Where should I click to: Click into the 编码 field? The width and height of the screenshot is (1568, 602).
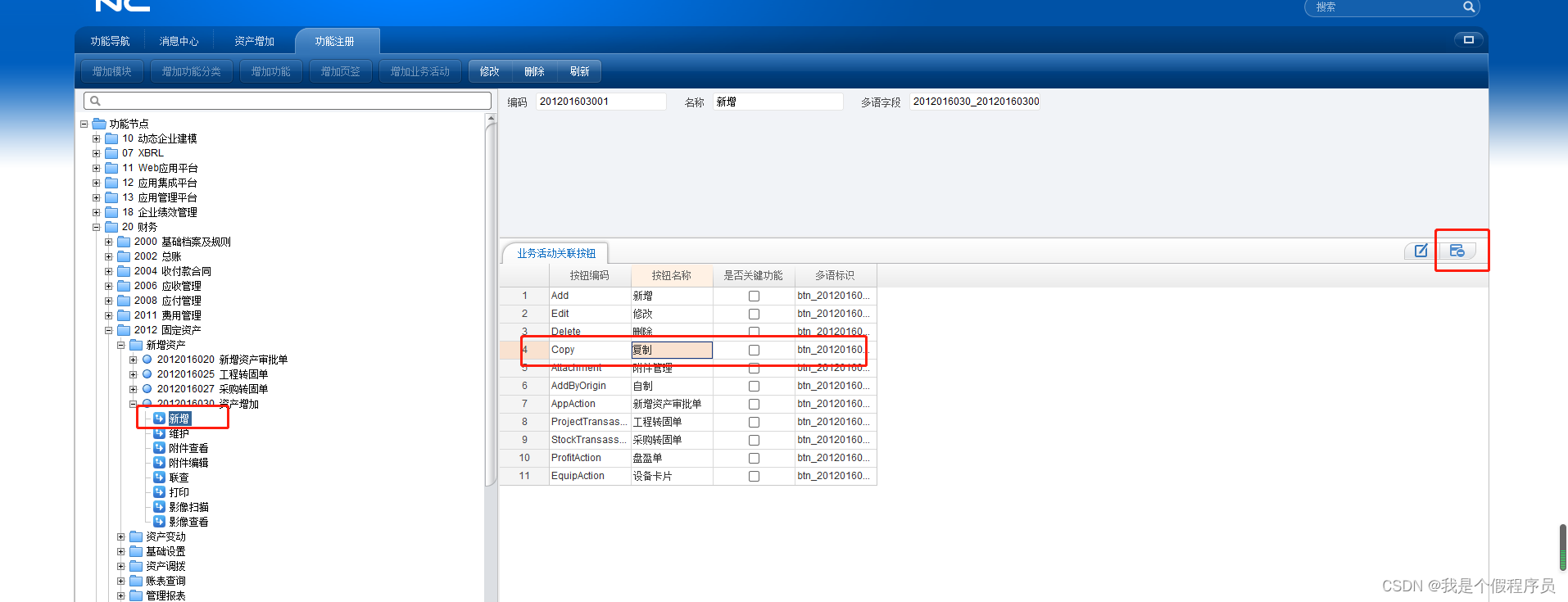600,102
